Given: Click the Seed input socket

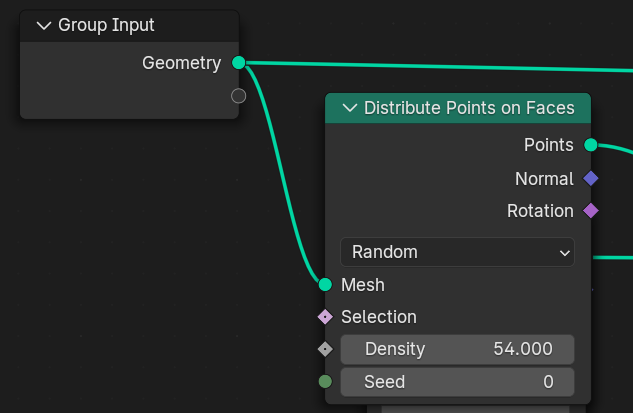Looking at the screenshot, I should (325, 382).
